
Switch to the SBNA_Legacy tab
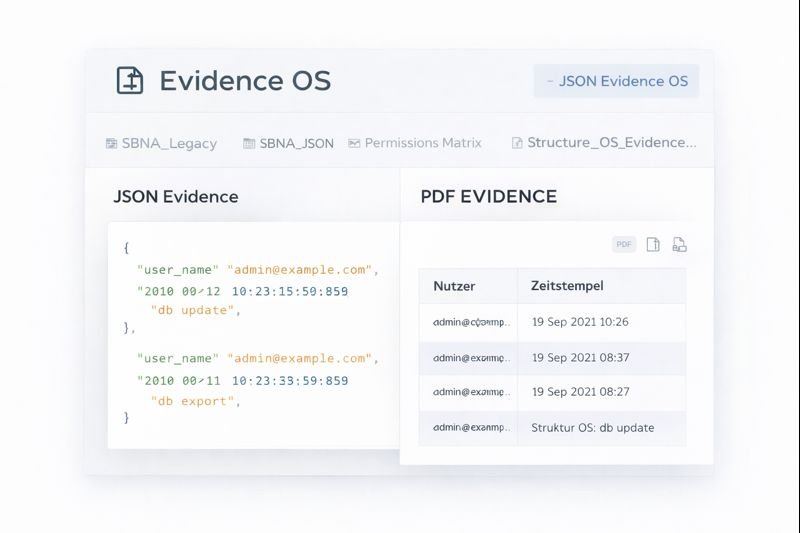[168, 143]
